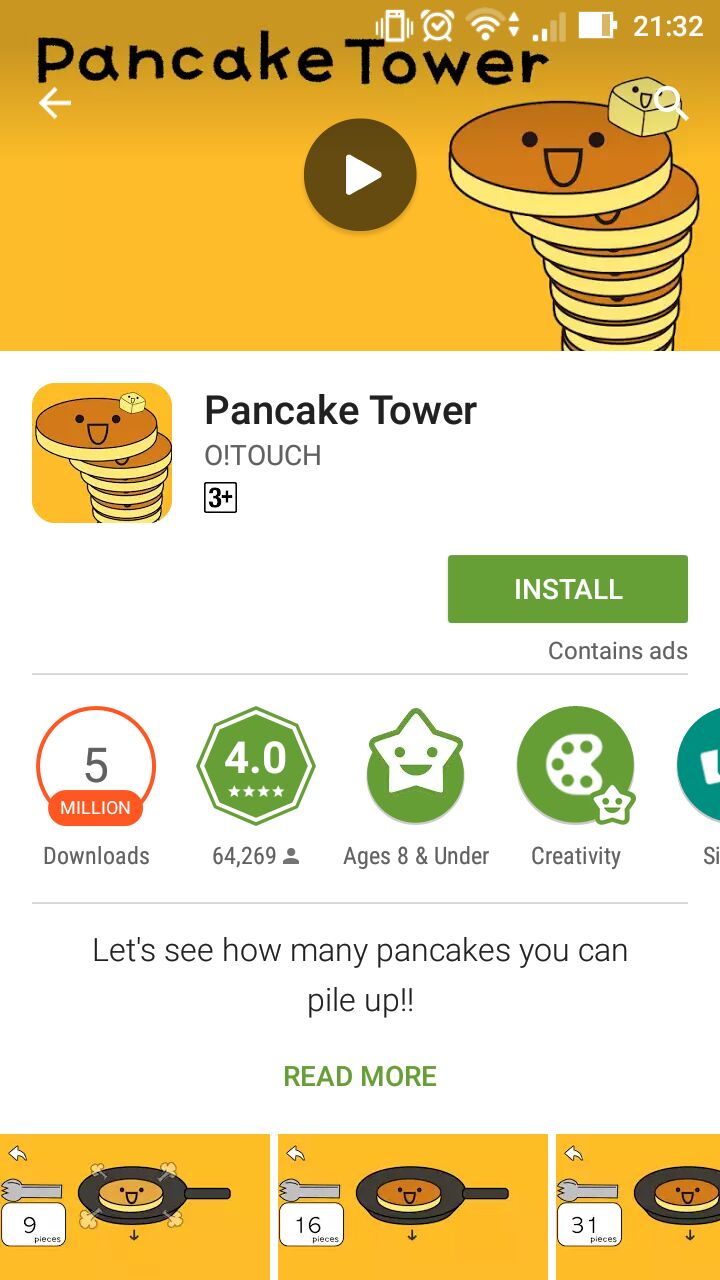Tap the Ages 8 & Under star icon
Viewport: 720px width, 1280px height.
pos(416,766)
